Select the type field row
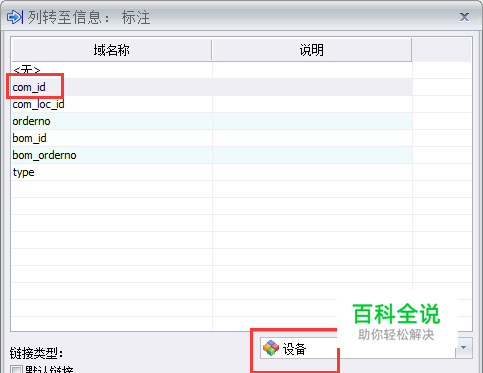 point(212,172)
